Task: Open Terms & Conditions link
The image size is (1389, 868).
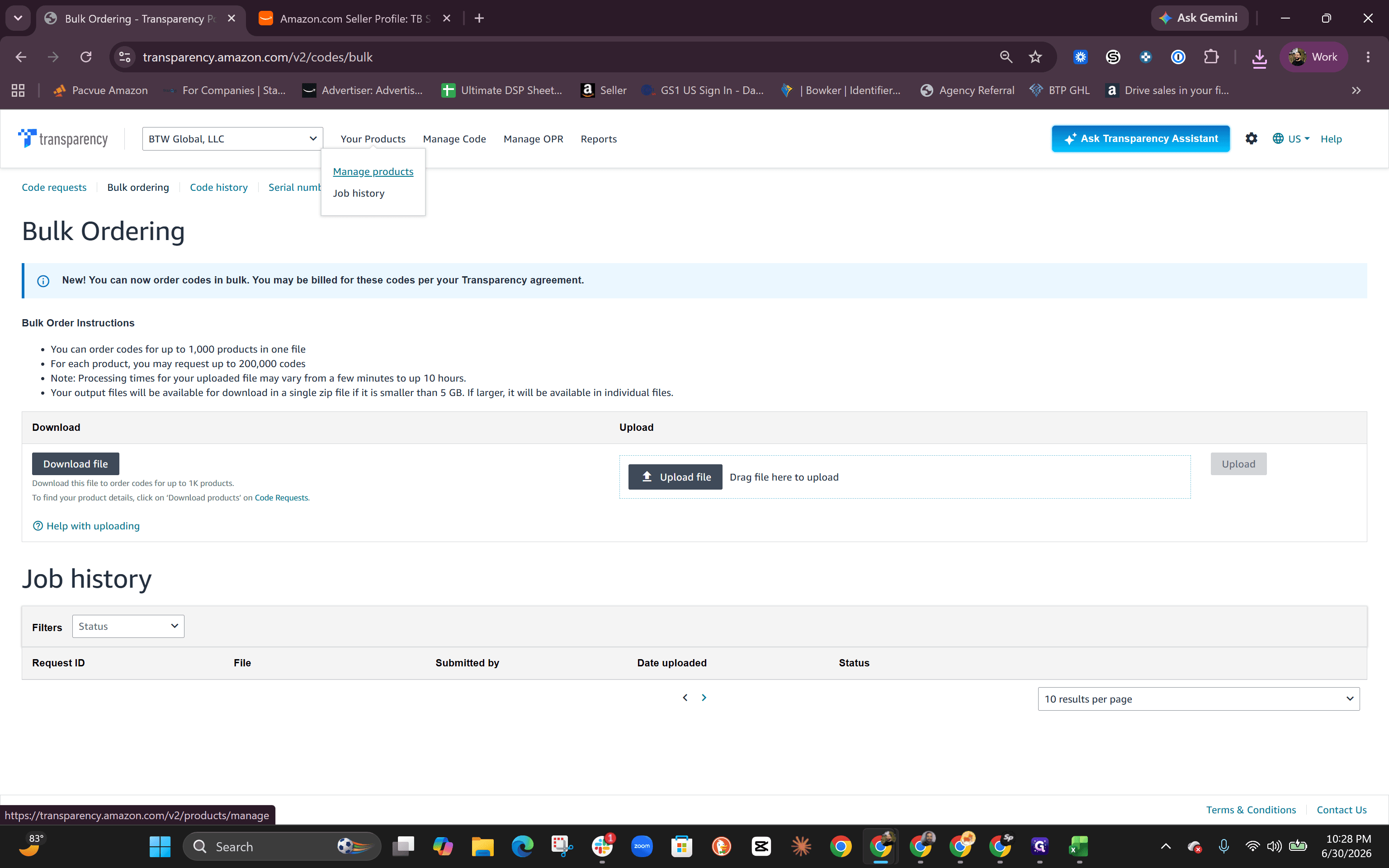Action: (1251, 809)
